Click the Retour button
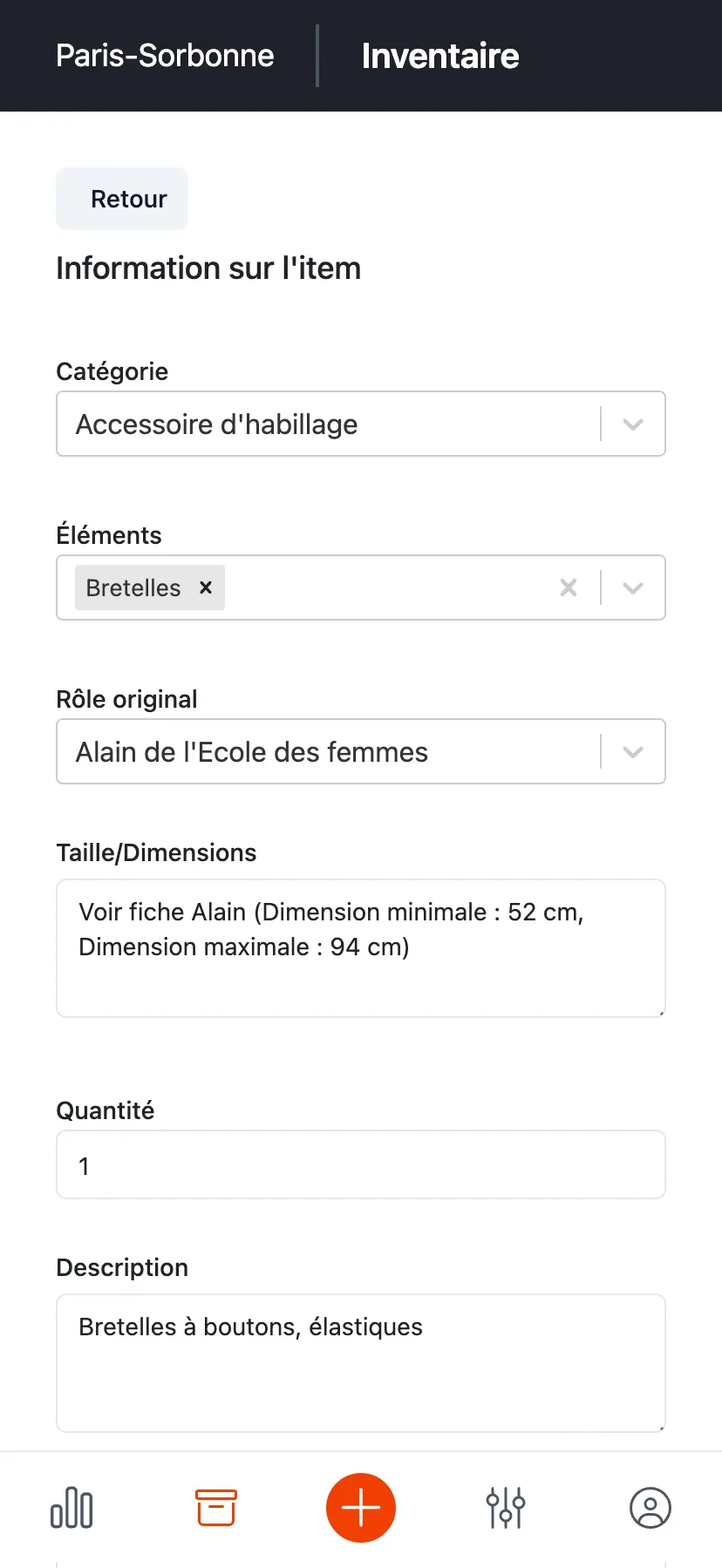Viewport: 722px width, 1568px height. click(x=122, y=199)
